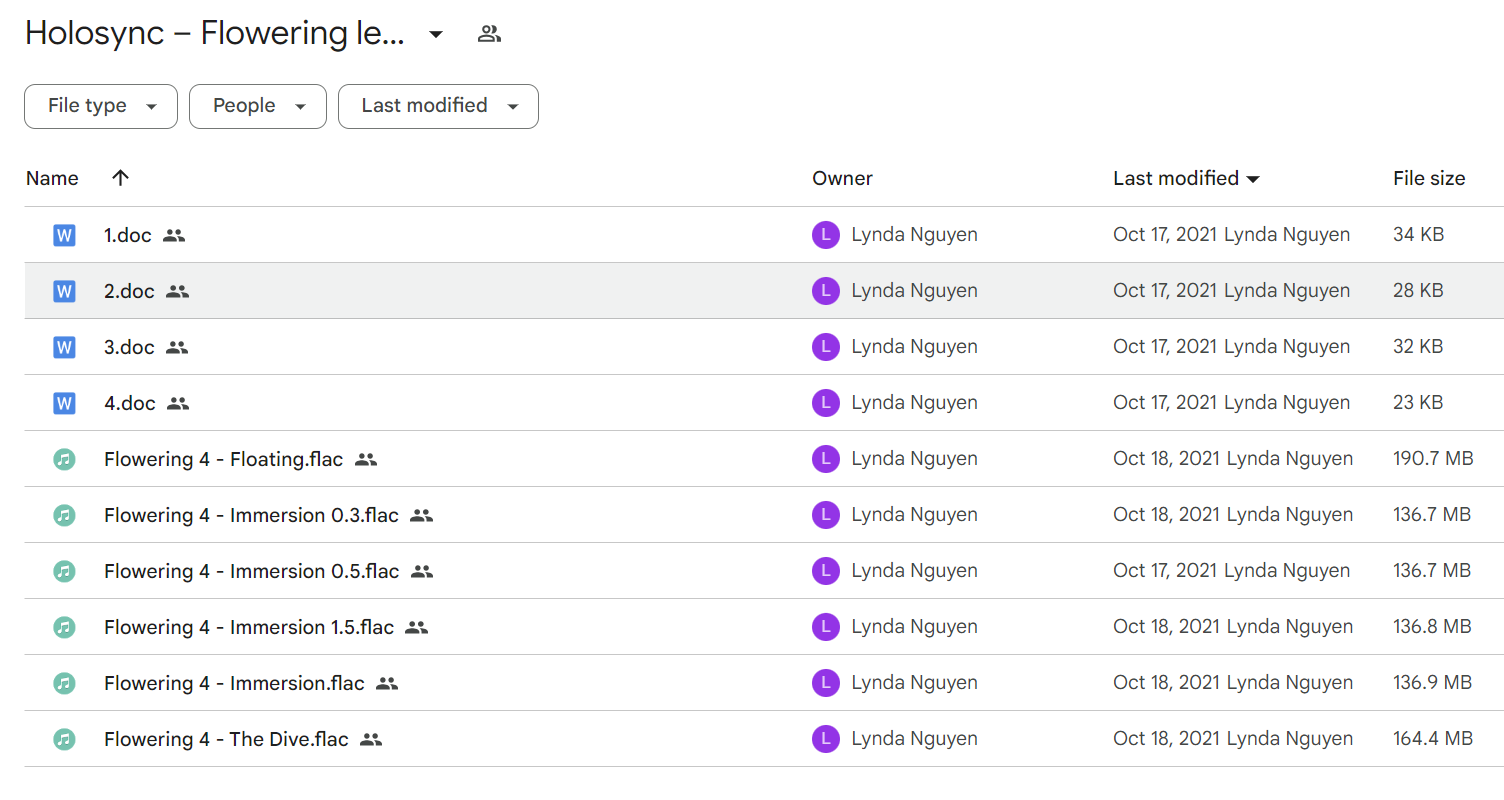Click the audio icon for Immersion 0.5.flac

64,572
